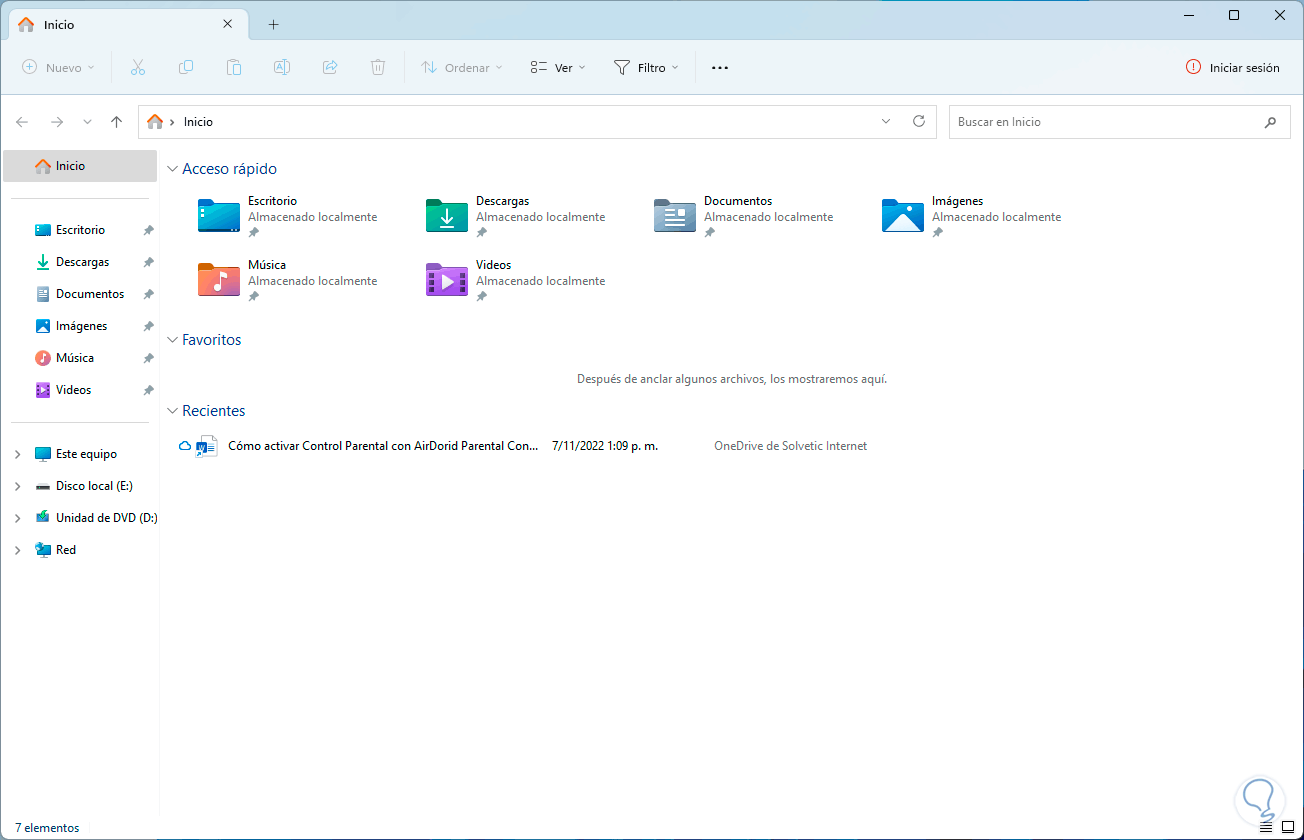The width and height of the screenshot is (1304, 840).
Task: Click the Share icon
Action: tap(330, 67)
